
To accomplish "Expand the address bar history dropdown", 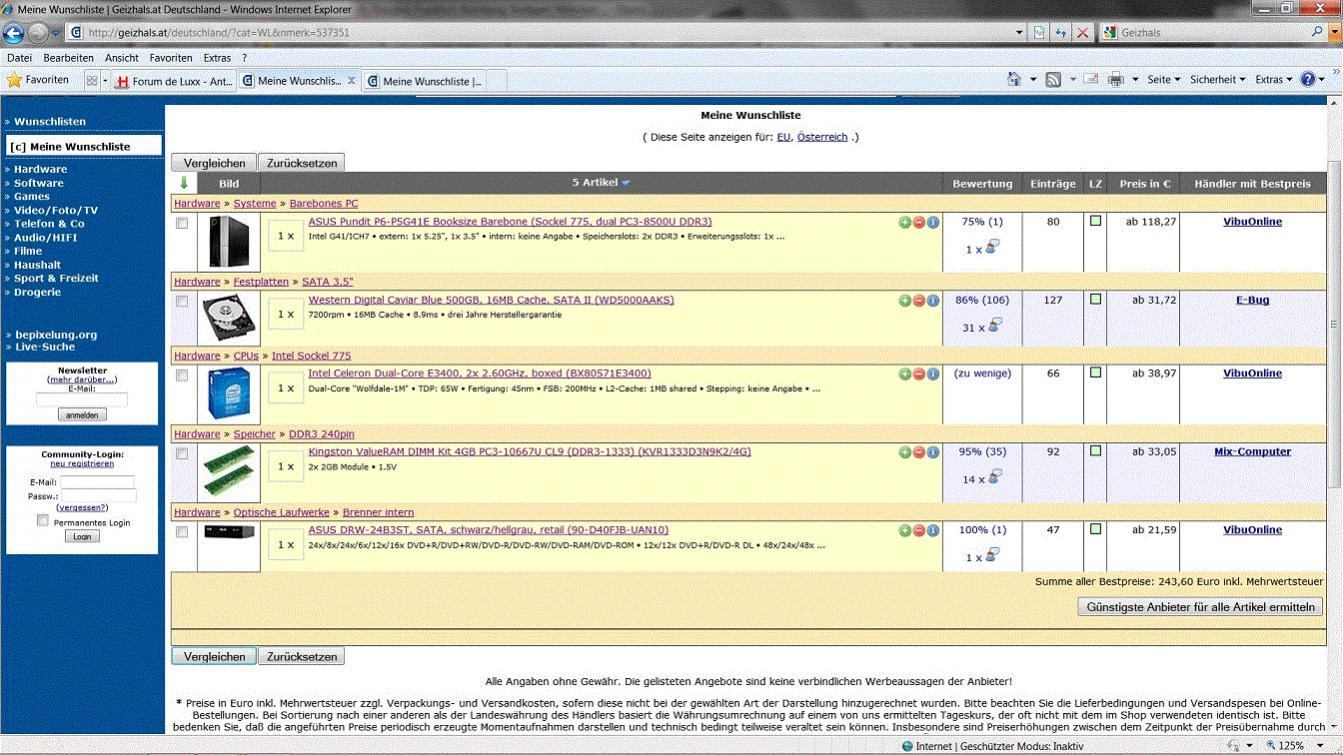I will 1019,33.
